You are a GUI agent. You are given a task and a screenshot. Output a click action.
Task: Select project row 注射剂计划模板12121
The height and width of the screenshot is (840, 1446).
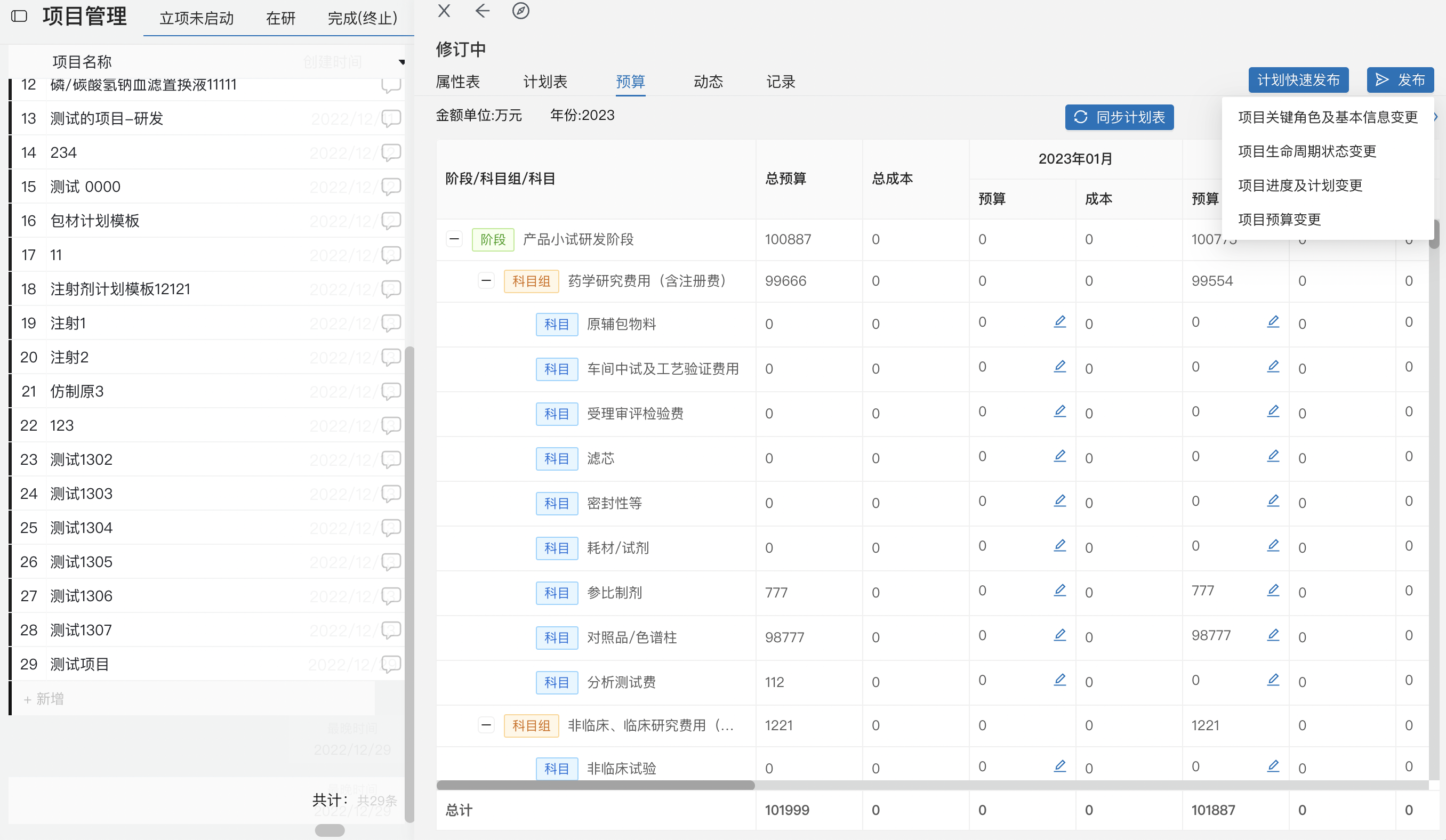207,288
